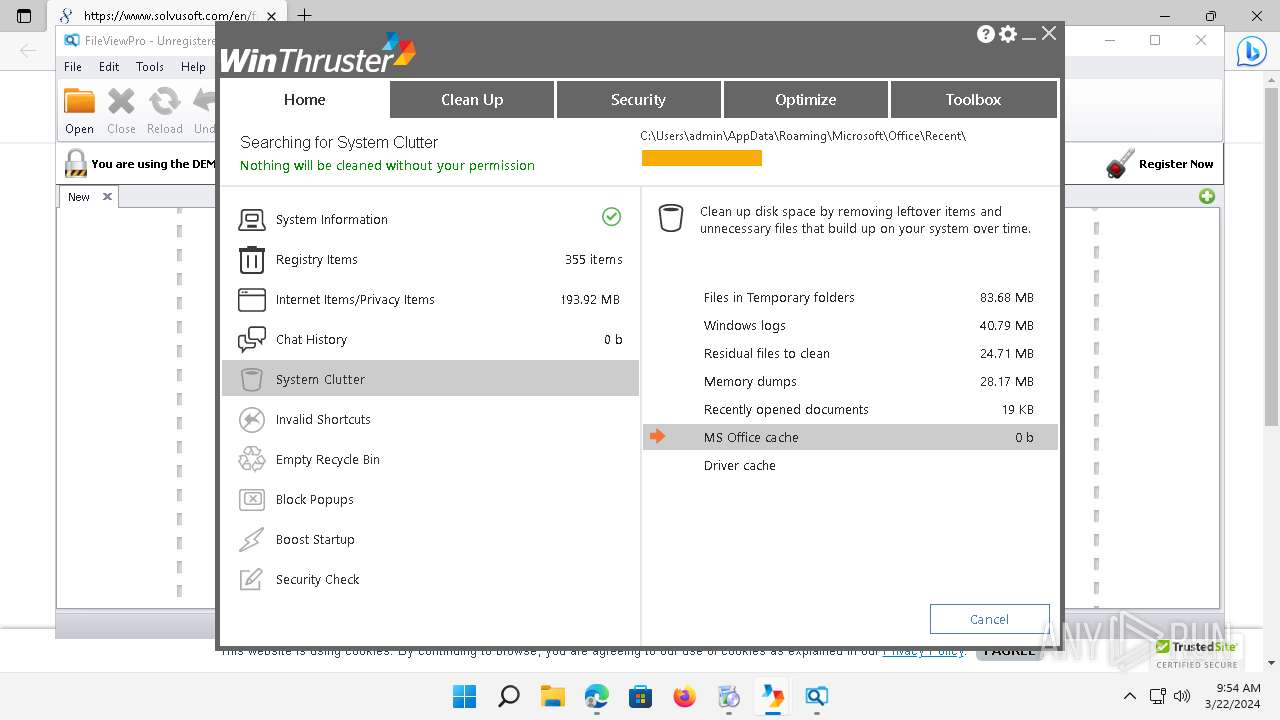
Task: Select the 'MS Office cache' entry
Action: coord(850,437)
